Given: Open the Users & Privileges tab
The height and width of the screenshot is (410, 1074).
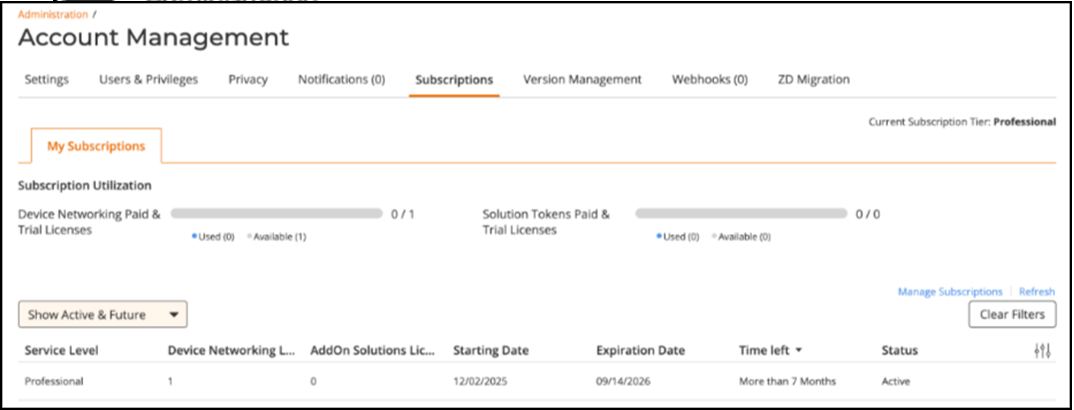Looking at the screenshot, I should (148, 80).
